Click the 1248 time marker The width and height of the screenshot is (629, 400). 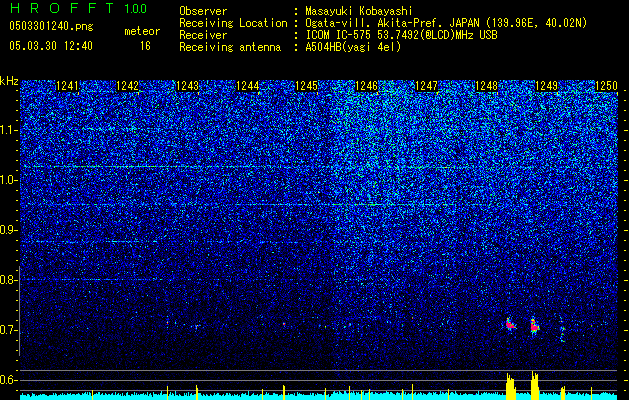tap(486, 86)
